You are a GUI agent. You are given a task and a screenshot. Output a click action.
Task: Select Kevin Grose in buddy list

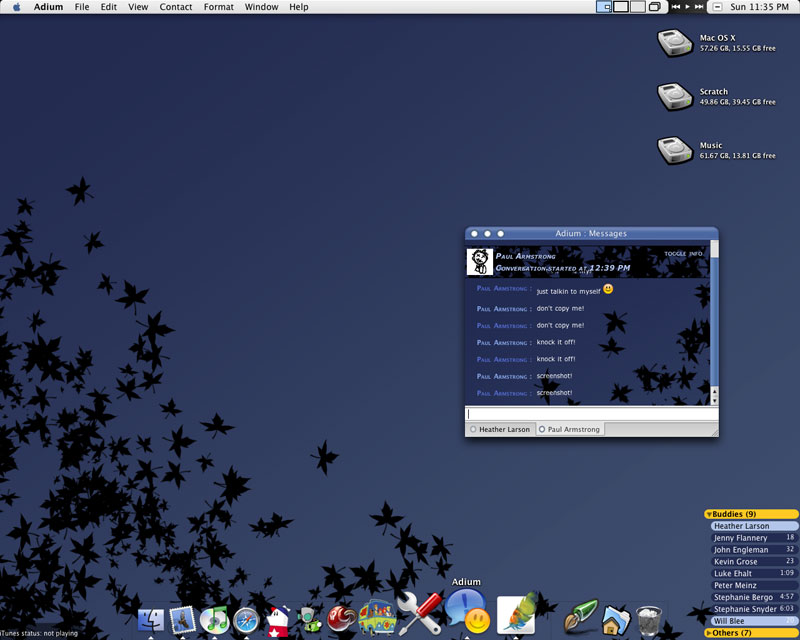(735, 562)
